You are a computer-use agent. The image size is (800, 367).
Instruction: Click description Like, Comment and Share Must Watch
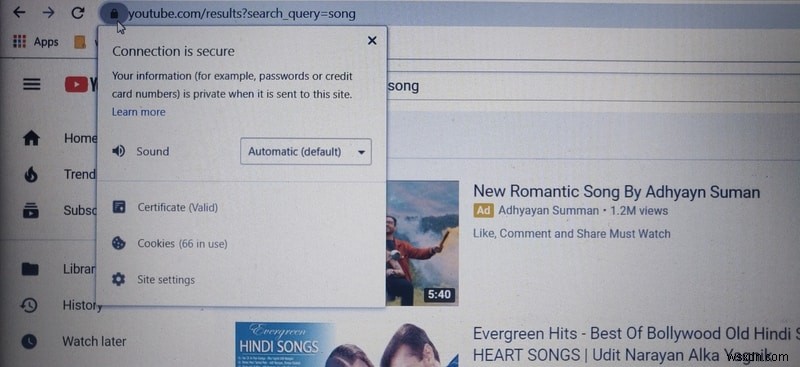571,233
